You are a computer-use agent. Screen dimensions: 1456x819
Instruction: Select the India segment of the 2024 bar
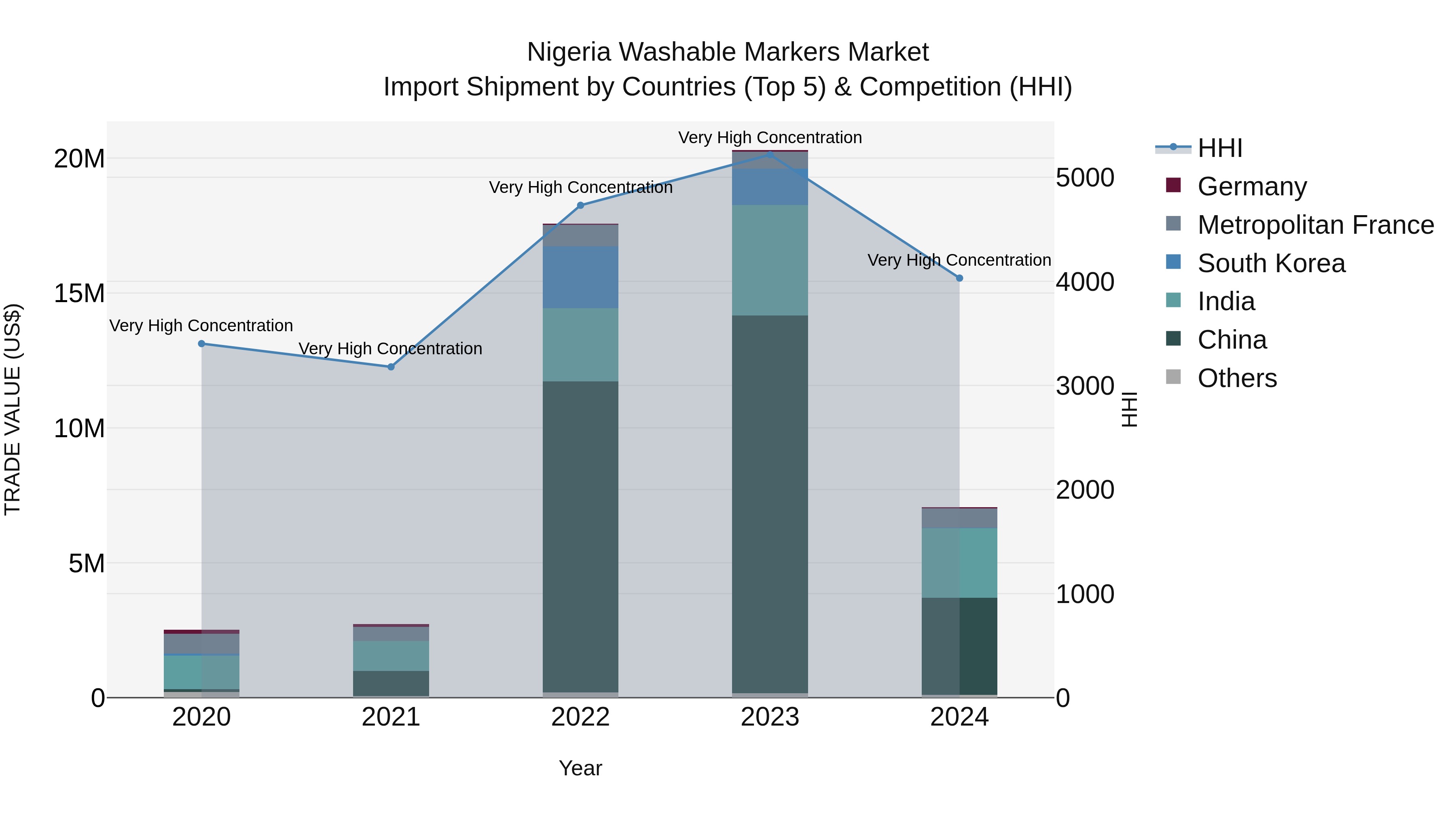(959, 563)
